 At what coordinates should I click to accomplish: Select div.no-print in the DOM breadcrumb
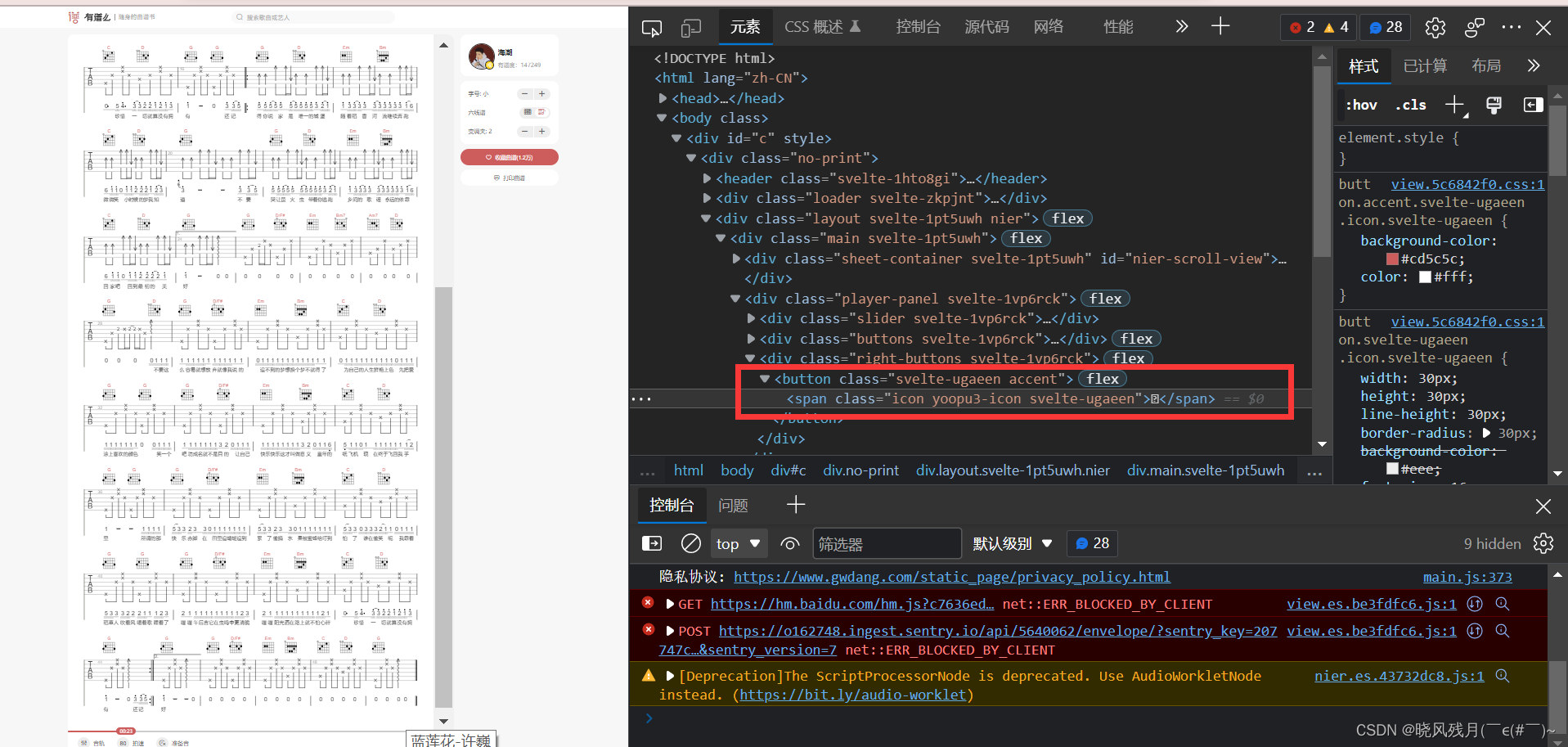(x=860, y=470)
